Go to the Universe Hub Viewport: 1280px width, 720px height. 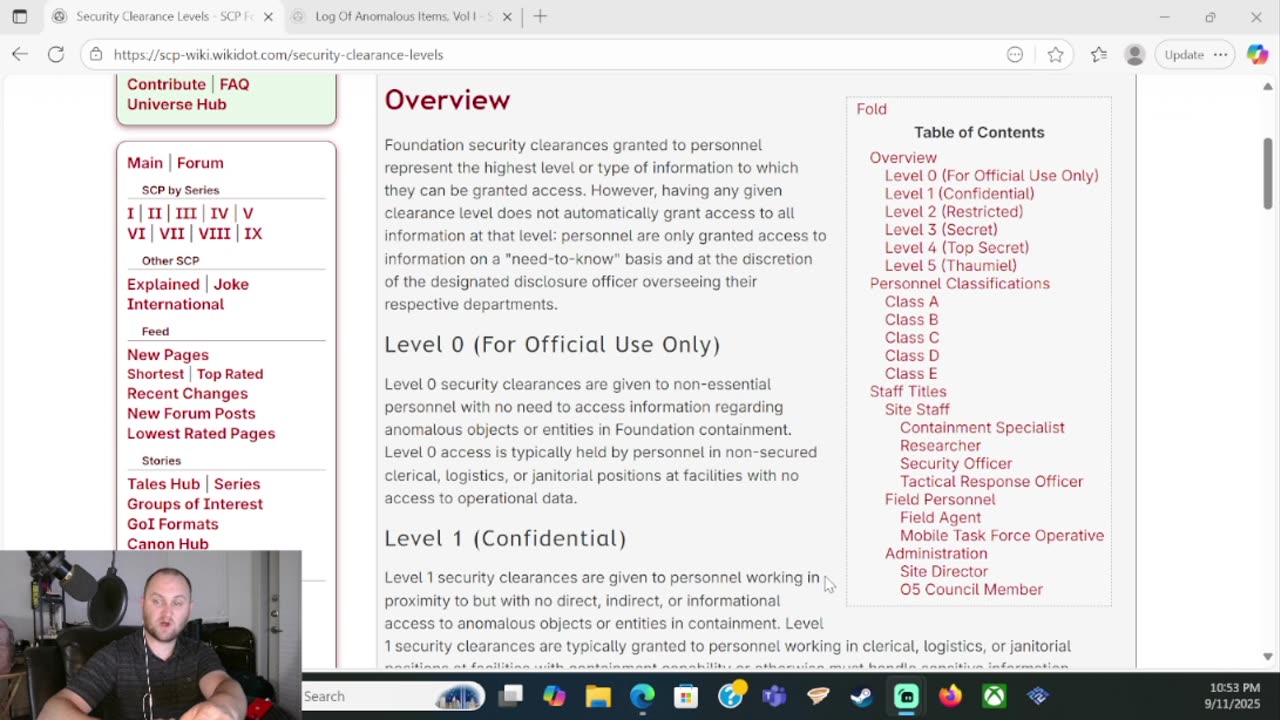coord(177,104)
